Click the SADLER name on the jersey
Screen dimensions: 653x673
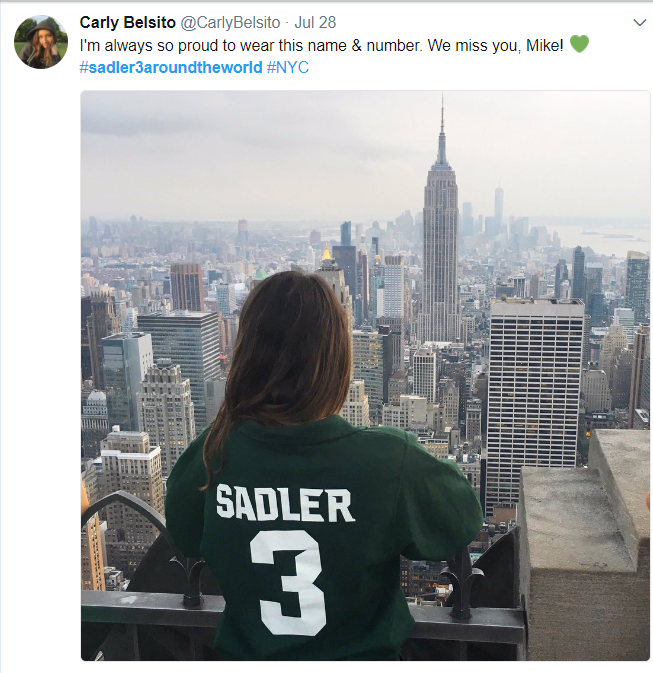pyautogui.click(x=285, y=503)
